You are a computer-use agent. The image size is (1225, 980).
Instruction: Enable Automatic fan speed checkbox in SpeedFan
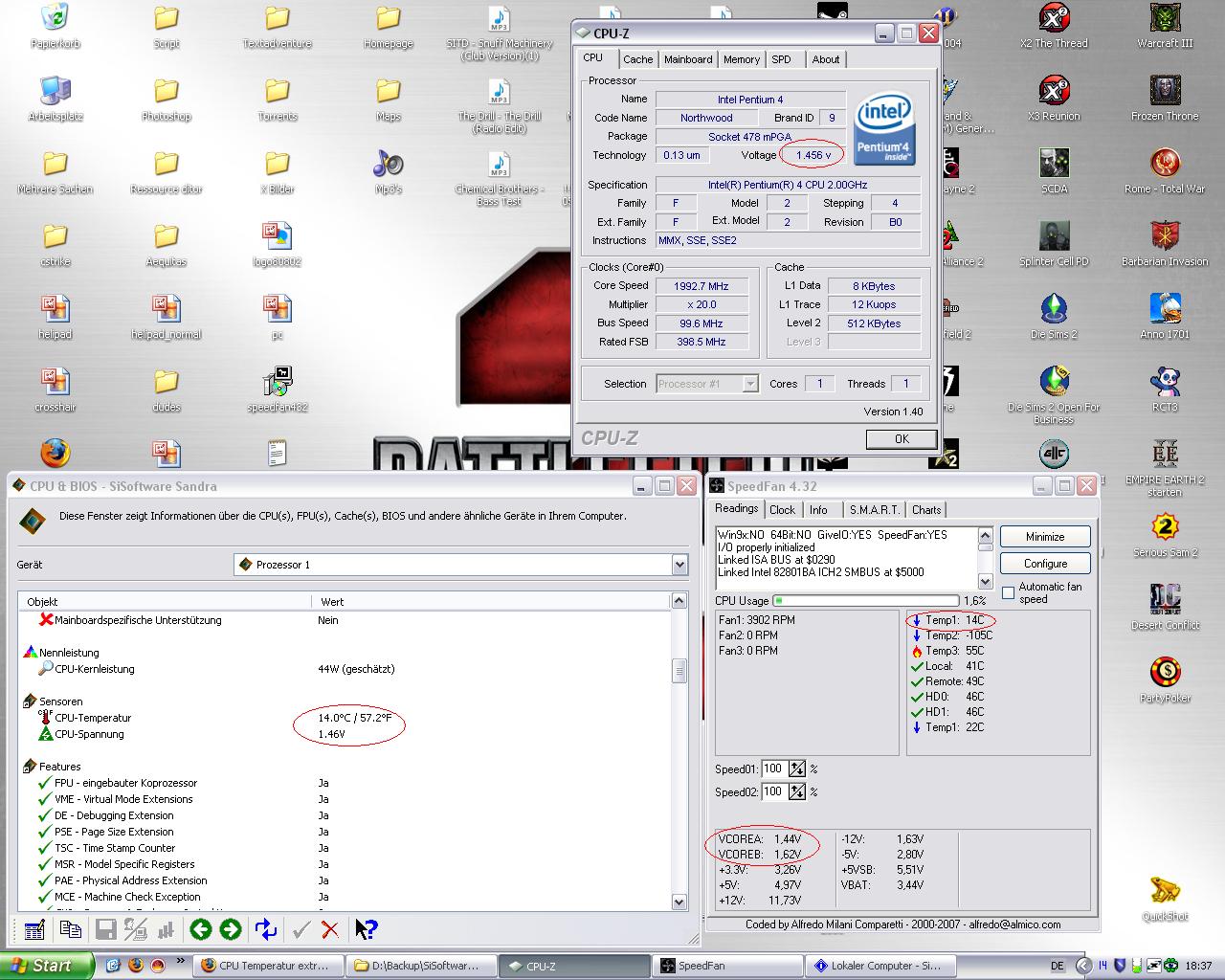point(1008,592)
